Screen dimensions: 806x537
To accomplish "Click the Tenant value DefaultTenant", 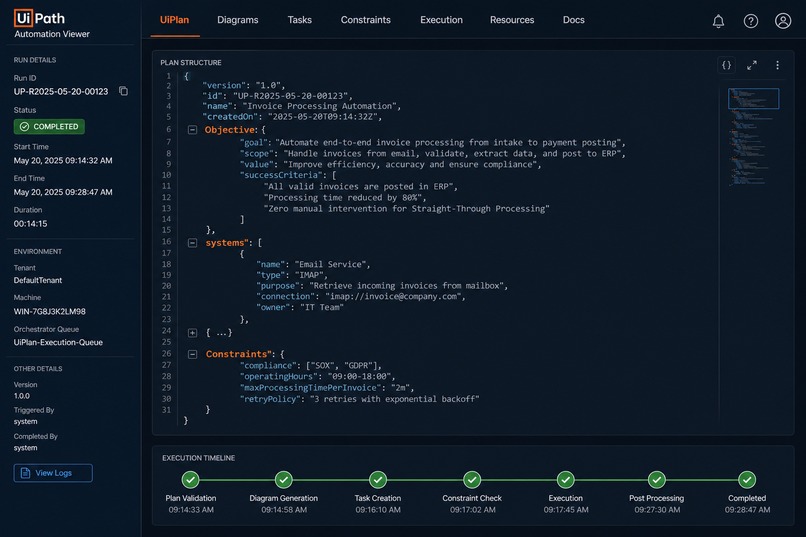I will coord(38,280).
